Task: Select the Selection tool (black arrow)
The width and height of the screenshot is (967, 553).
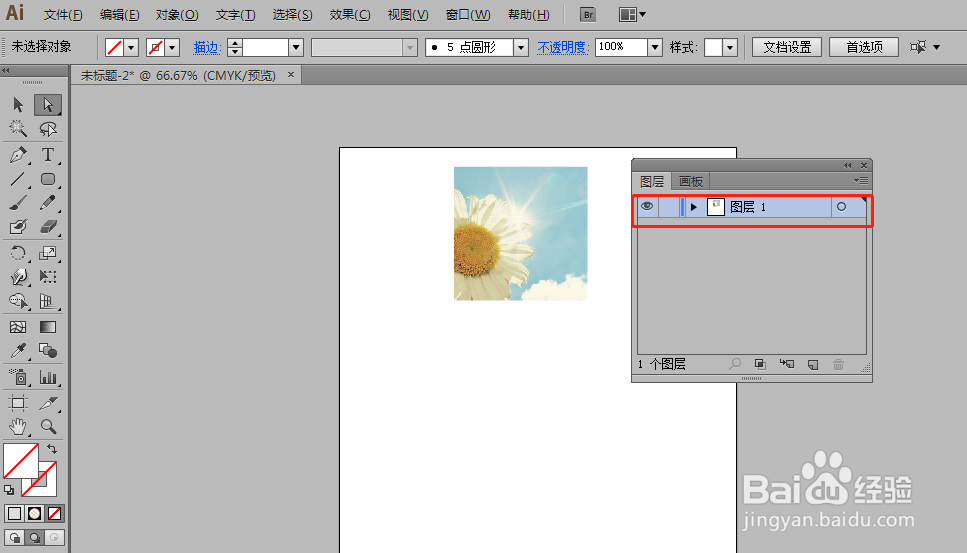Action: [x=18, y=105]
